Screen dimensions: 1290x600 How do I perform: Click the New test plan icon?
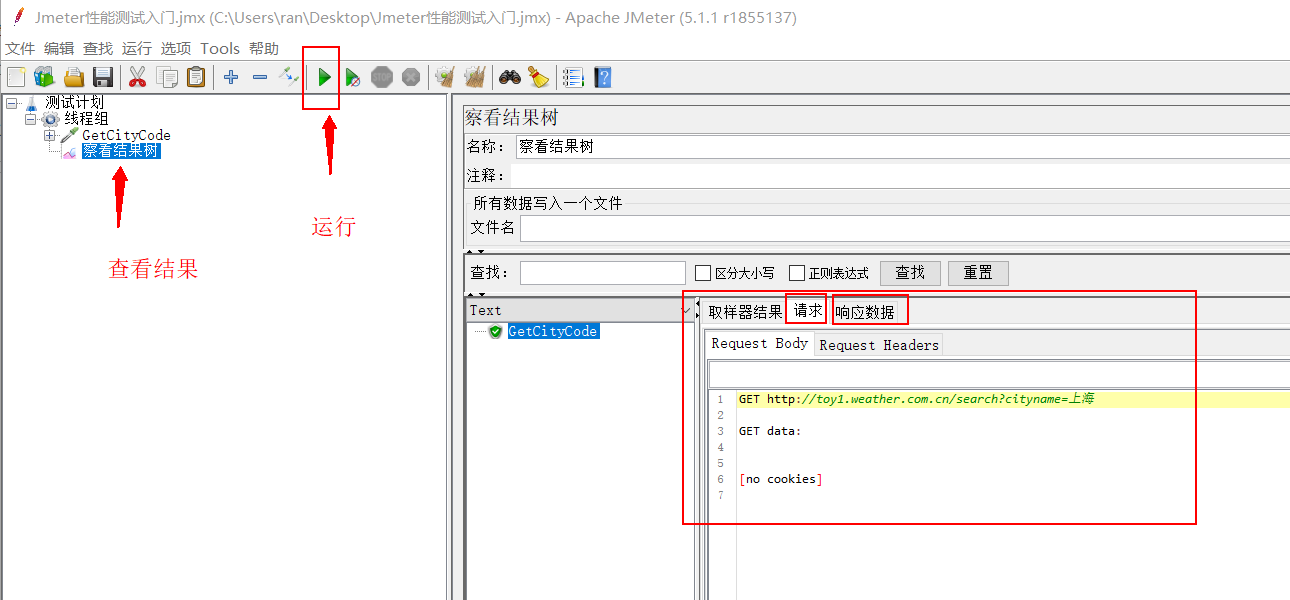pyautogui.click(x=15, y=77)
